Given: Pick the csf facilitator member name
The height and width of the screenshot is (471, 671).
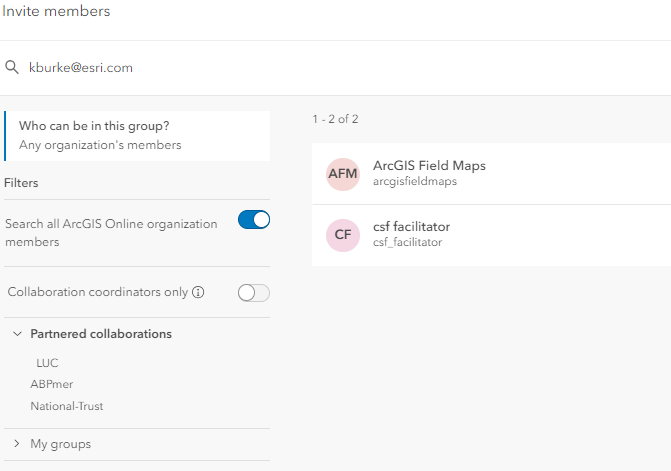Looking at the screenshot, I should [x=411, y=227].
